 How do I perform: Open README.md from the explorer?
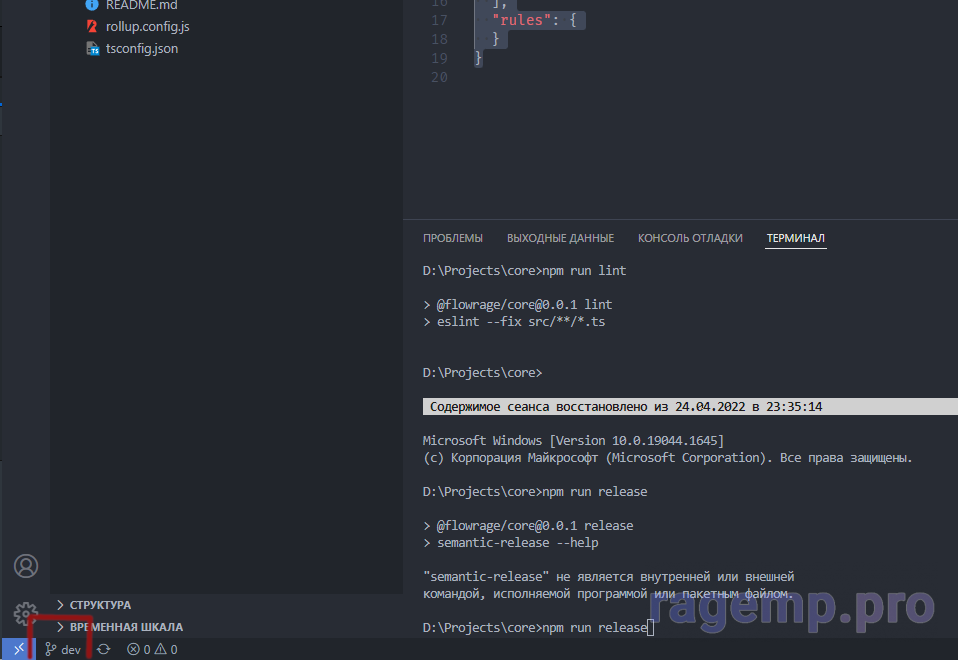(141, 5)
